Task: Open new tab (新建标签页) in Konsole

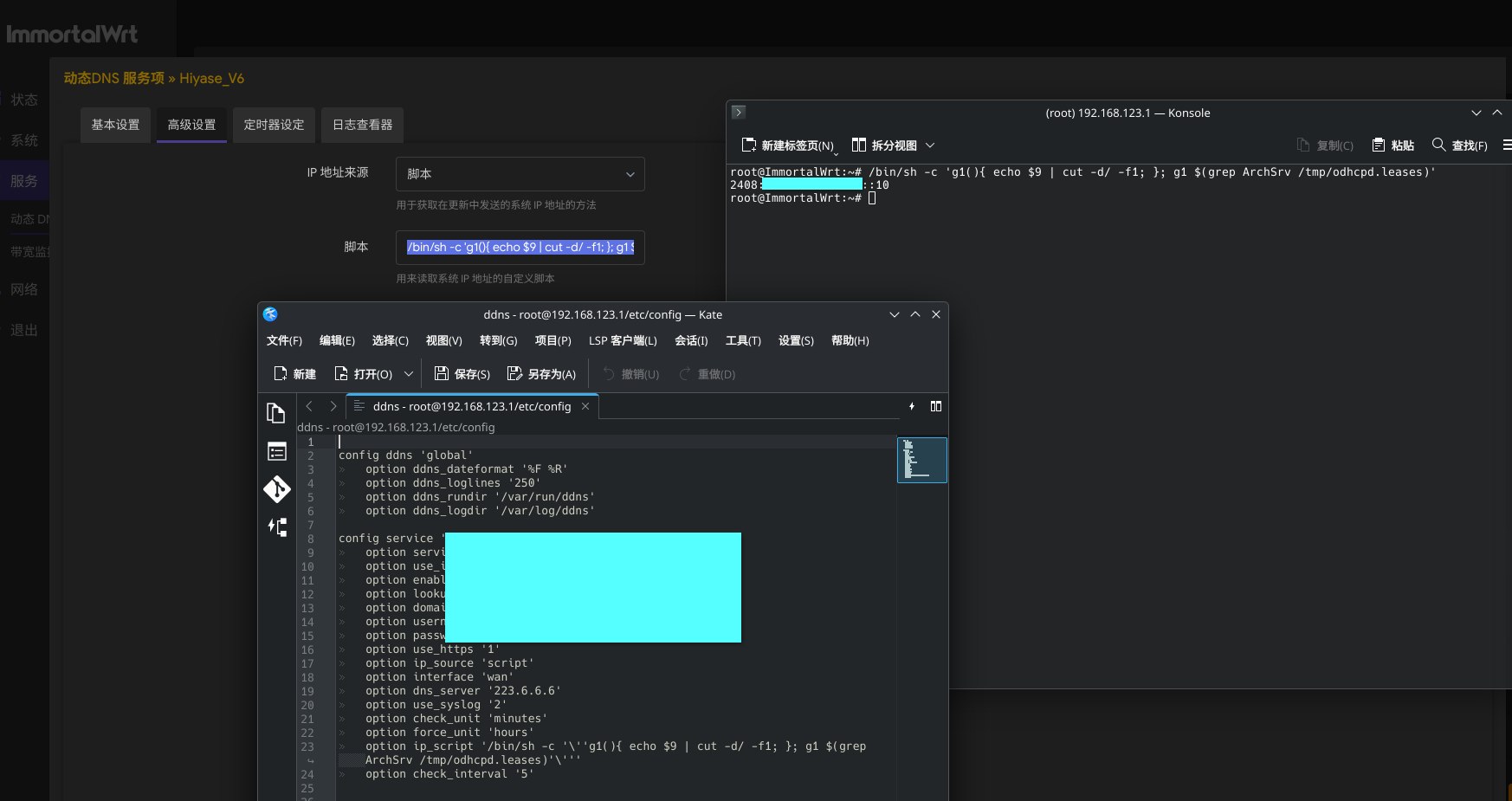Action: [787, 145]
